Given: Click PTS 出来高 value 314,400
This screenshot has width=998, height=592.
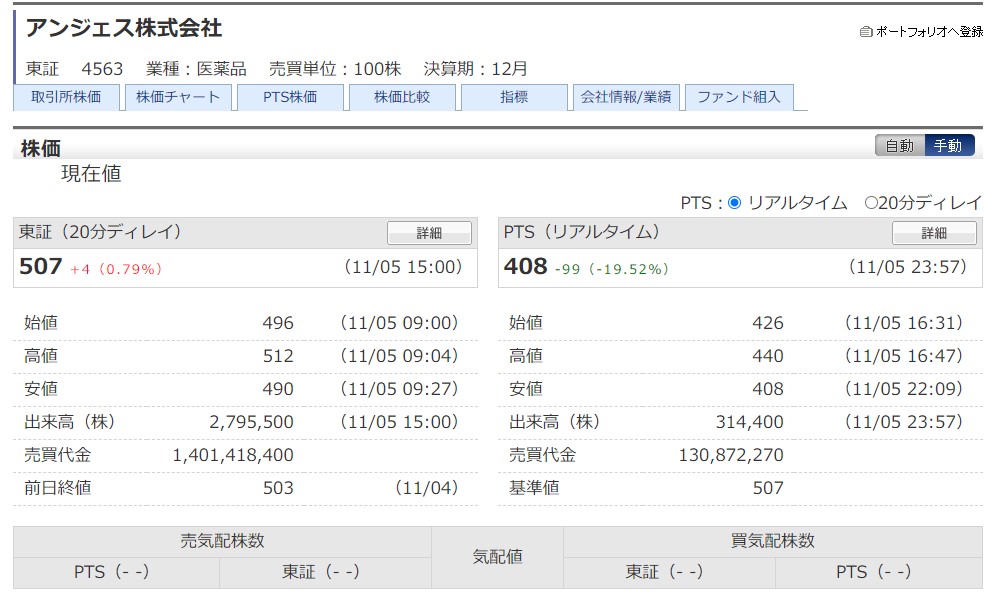Looking at the screenshot, I should click(x=750, y=422).
